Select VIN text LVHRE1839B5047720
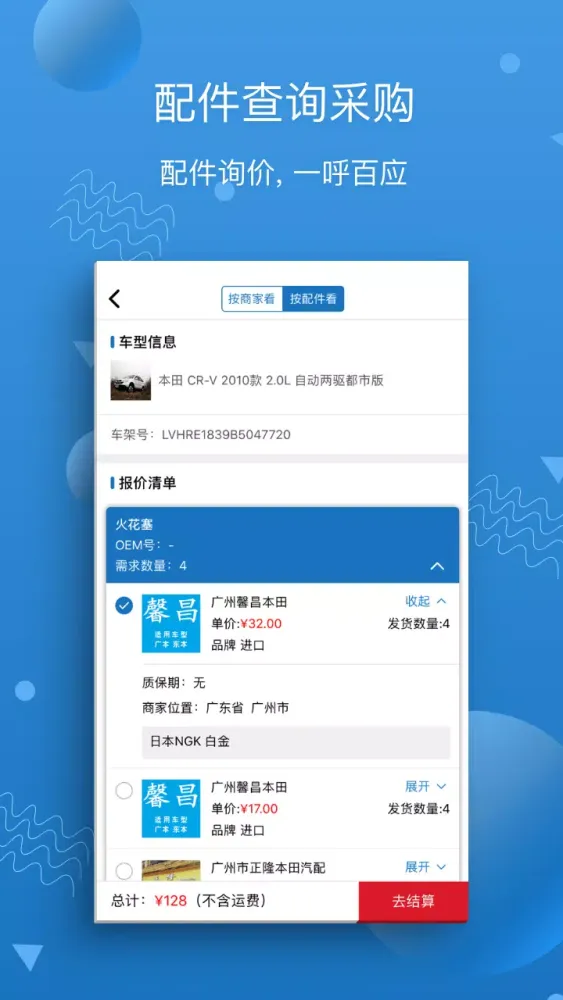The width and height of the screenshot is (563, 1000). 226,435
